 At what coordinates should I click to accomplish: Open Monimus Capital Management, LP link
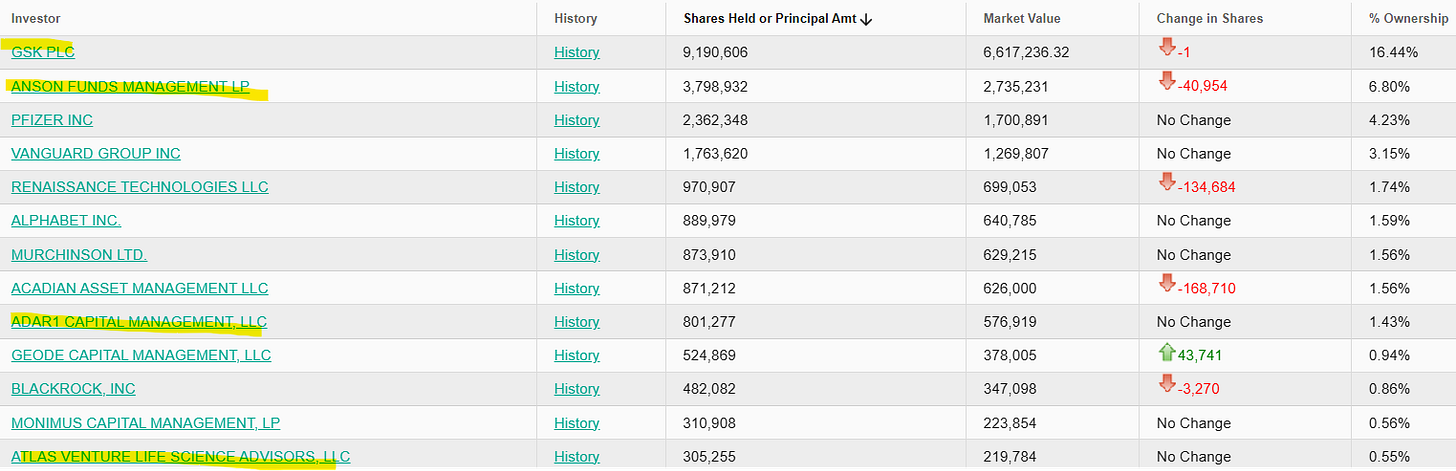click(x=146, y=422)
